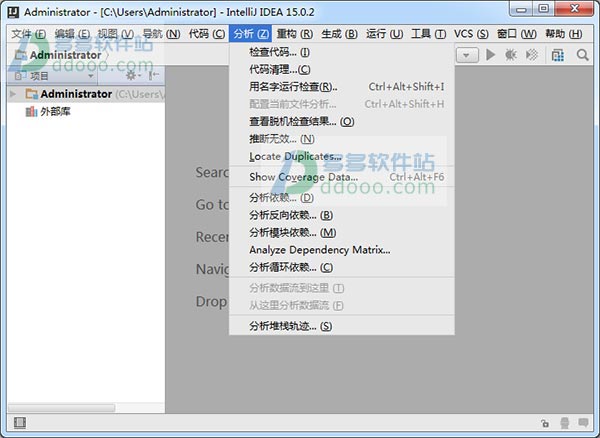
Task: Choose 分析反向依赖... (B) menu entry
Action: (342, 215)
